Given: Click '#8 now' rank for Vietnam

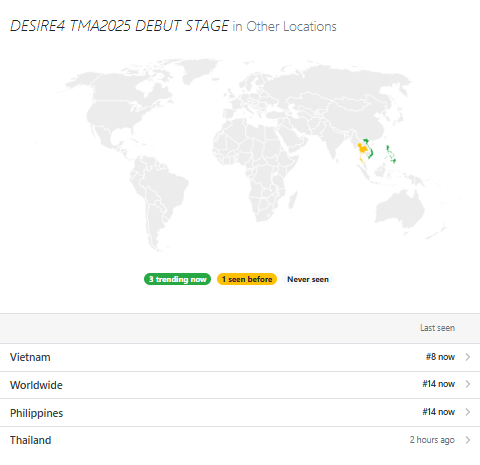Looking at the screenshot, I should tap(440, 357).
